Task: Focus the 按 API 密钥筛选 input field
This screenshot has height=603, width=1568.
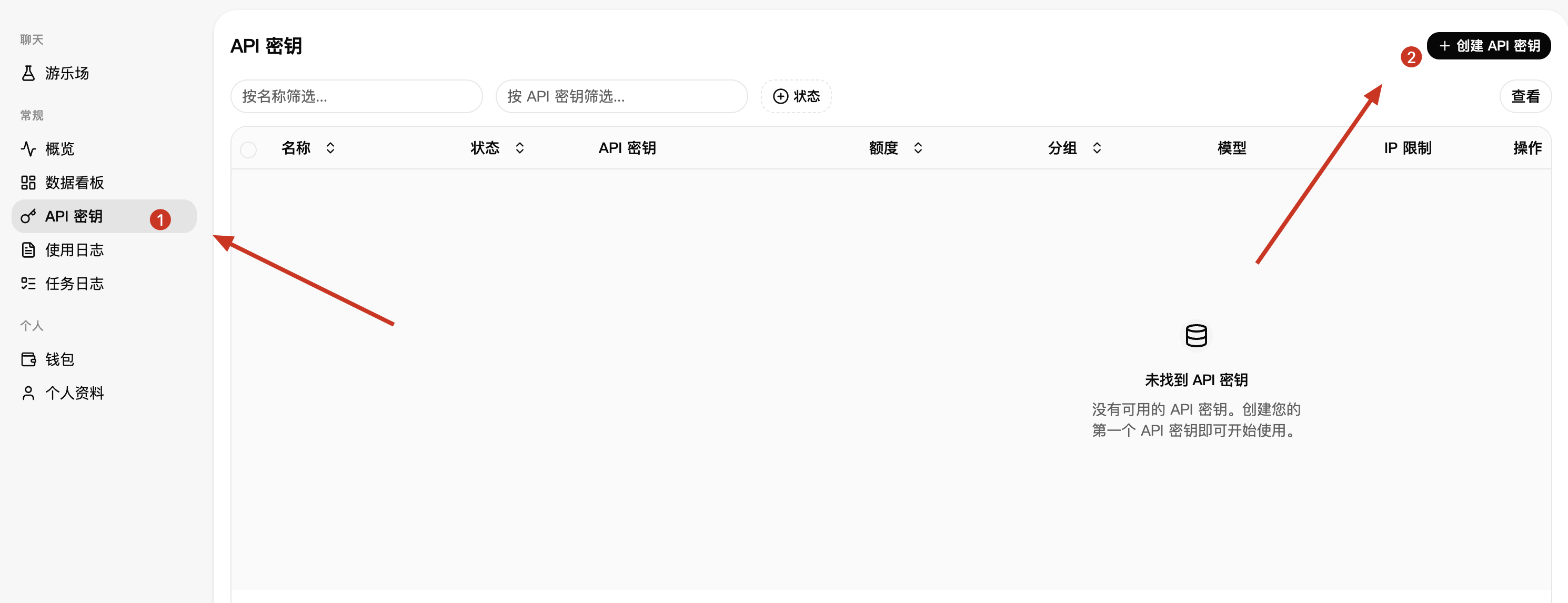Action: coord(621,96)
